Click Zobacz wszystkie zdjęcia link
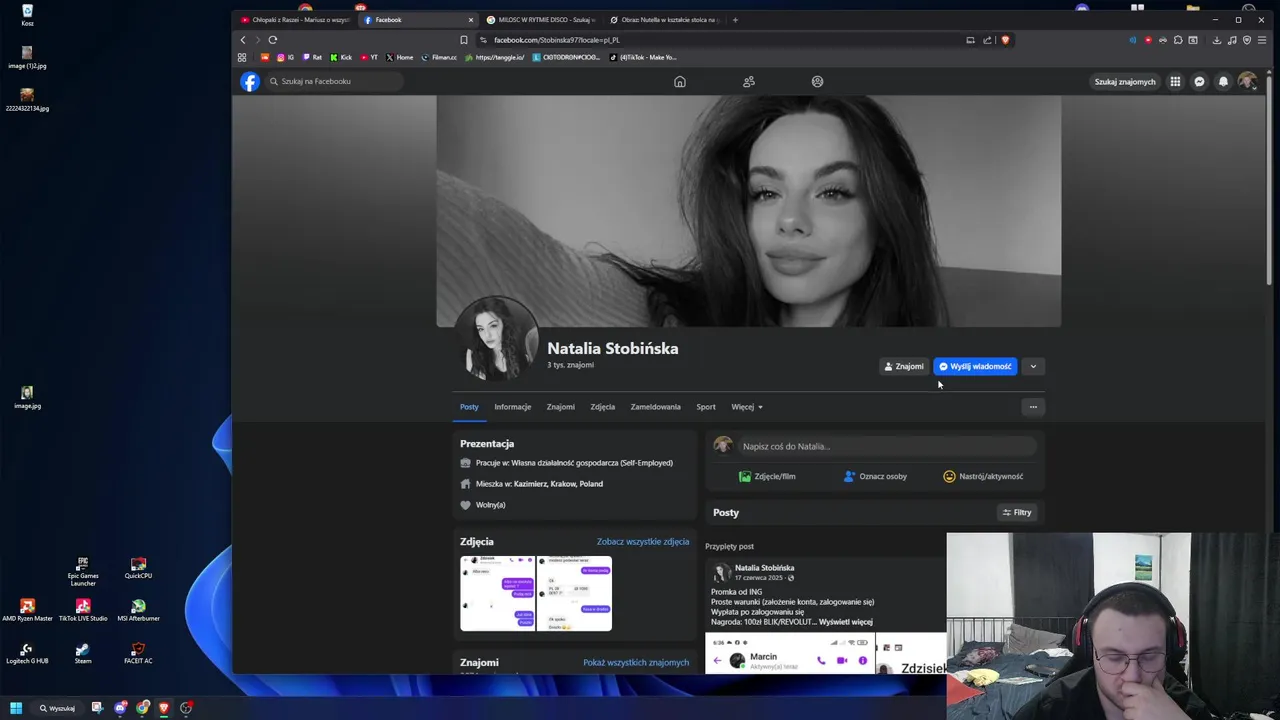1280x720 pixels. tap(643, 542)
